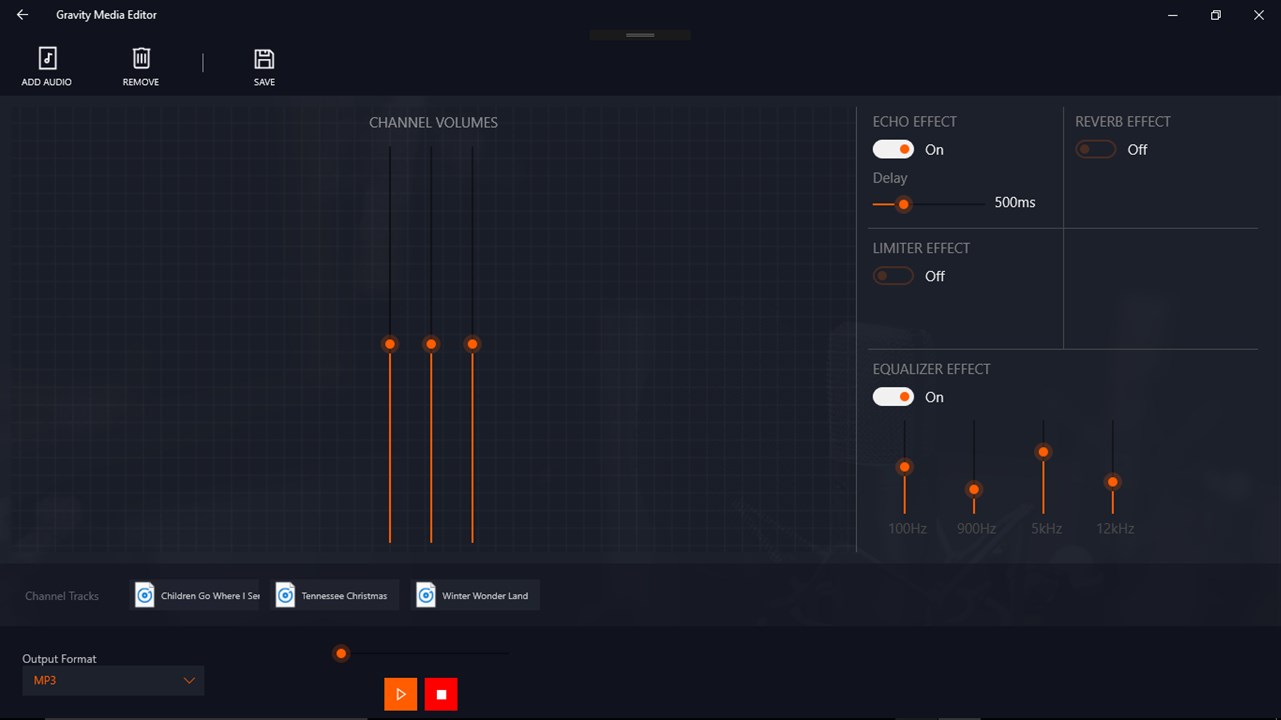Select the Tennessee Christmas channel track

pos(336,595)
